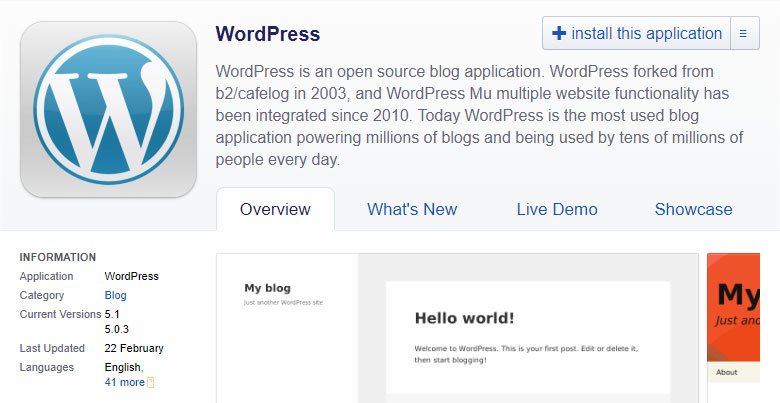
Task: Open the Live Demo tab
Action: click(557, 209)
